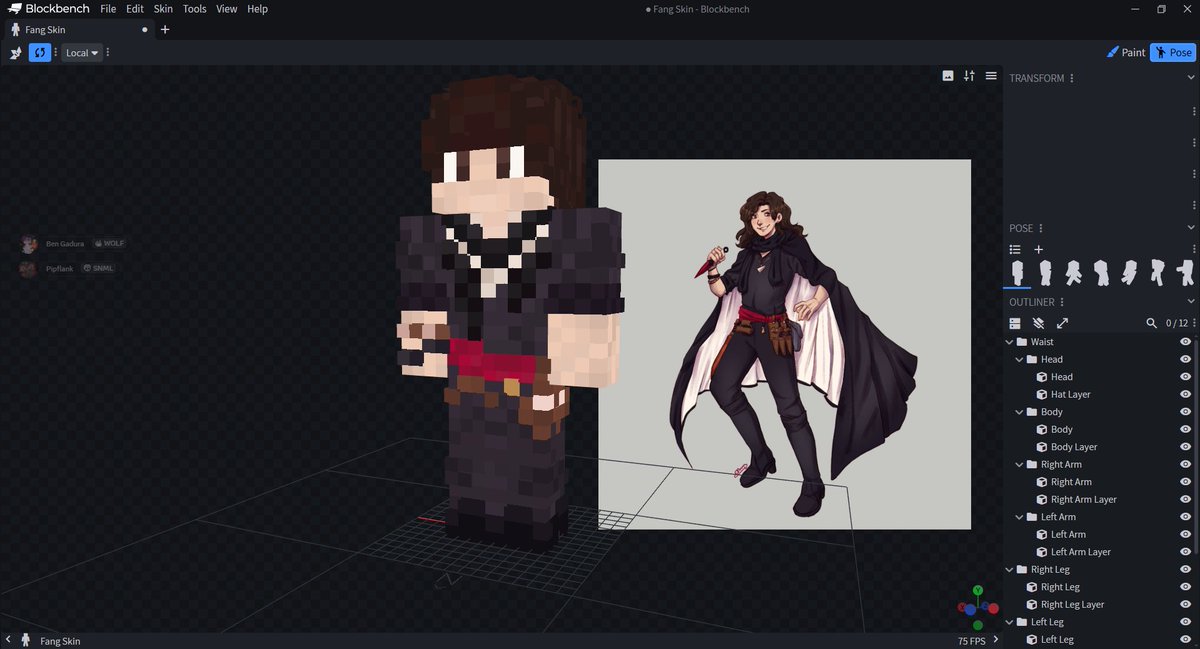The width and height of the screenshot is (1200, 649).
Task: Open a new tab with the plus button
Action: click(165, 29)
